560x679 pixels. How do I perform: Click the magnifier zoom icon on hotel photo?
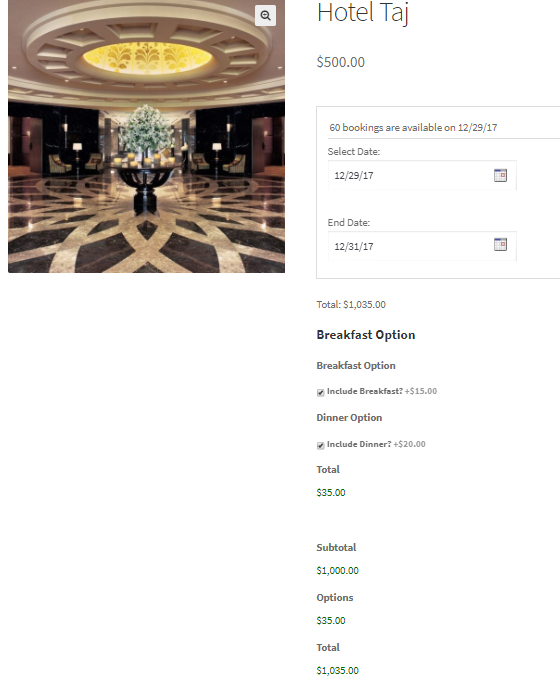point(265,16)
